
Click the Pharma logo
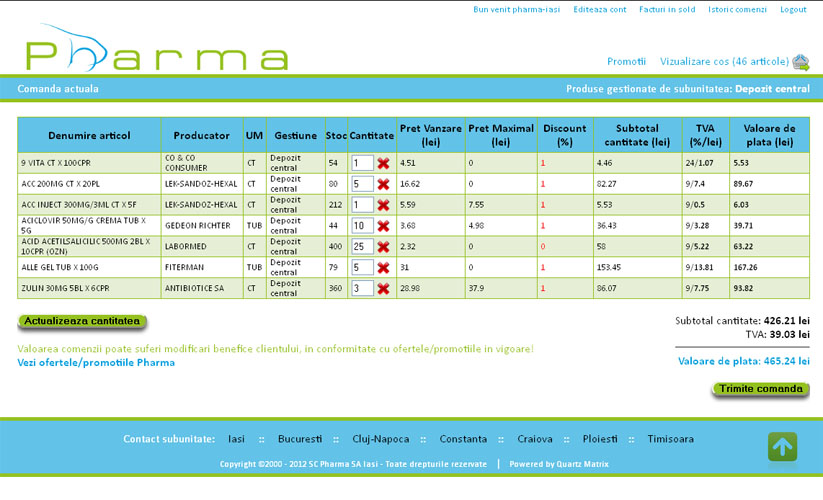click(155, 55)
